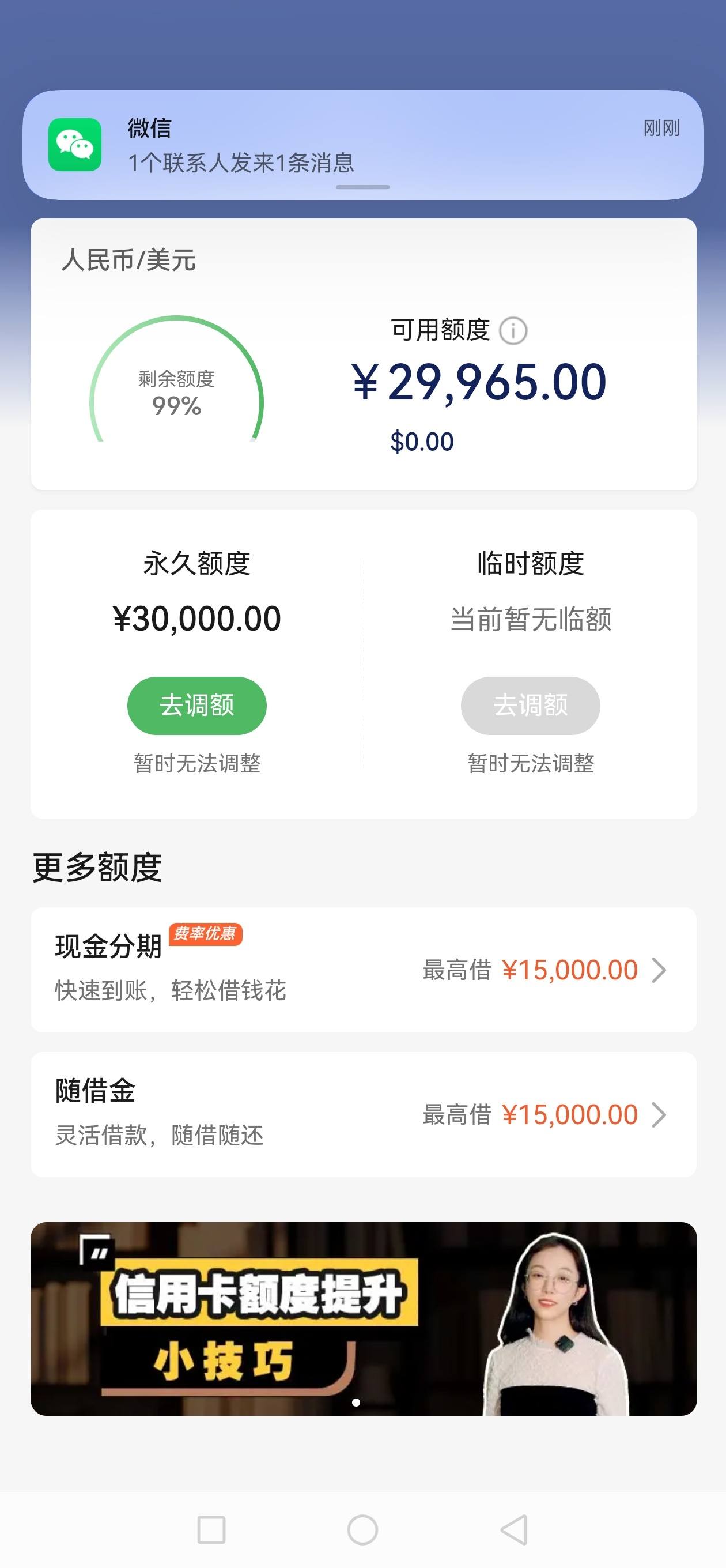Open the 信用卡额度提升小技巧 banner

coord(364,1318)
